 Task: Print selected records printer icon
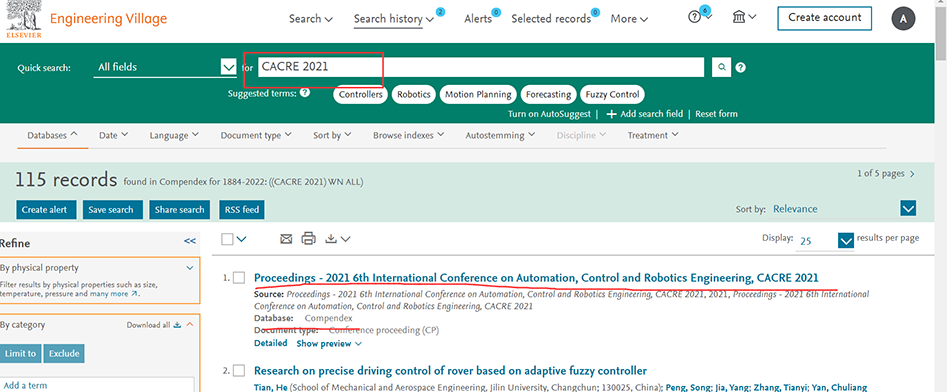pyautogui.click(x=309, y=239)
